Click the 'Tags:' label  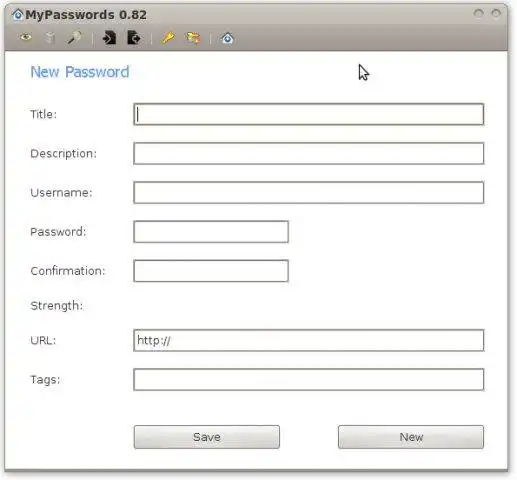45,380
